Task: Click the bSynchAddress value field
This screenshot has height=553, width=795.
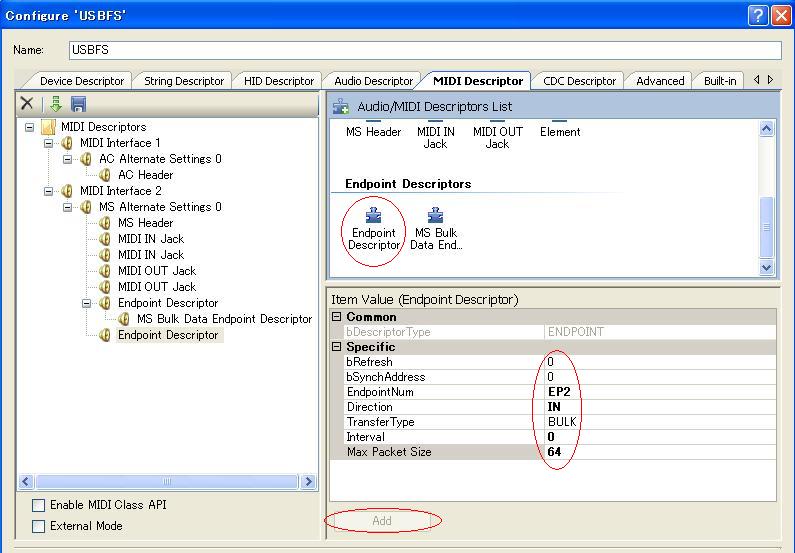Action: tap(661, 377)
